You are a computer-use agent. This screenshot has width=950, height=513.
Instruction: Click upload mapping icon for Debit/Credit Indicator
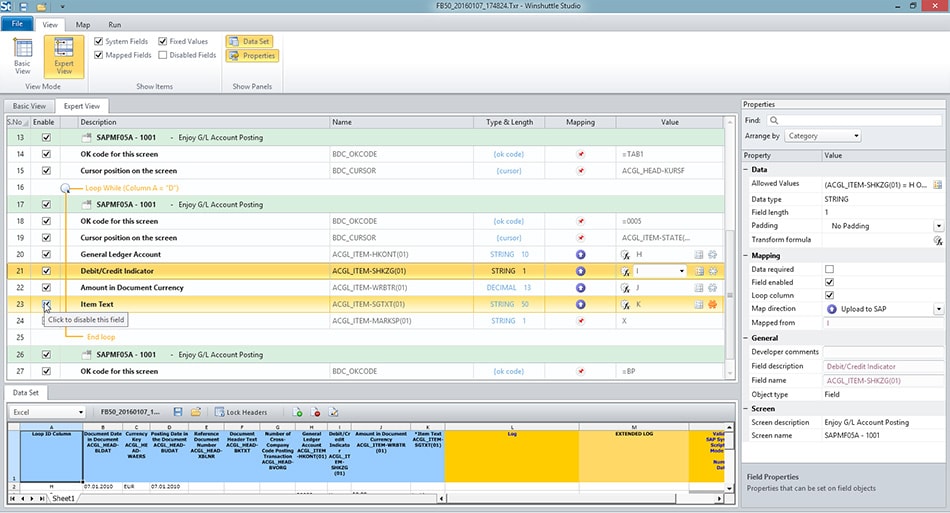tap(580, 271)
